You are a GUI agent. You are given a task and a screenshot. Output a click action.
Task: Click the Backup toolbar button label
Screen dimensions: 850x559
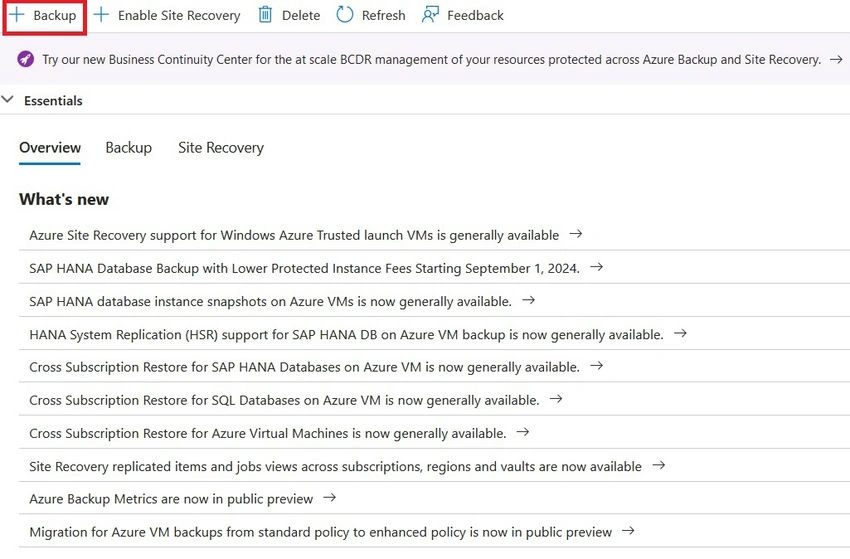[55, 15]
